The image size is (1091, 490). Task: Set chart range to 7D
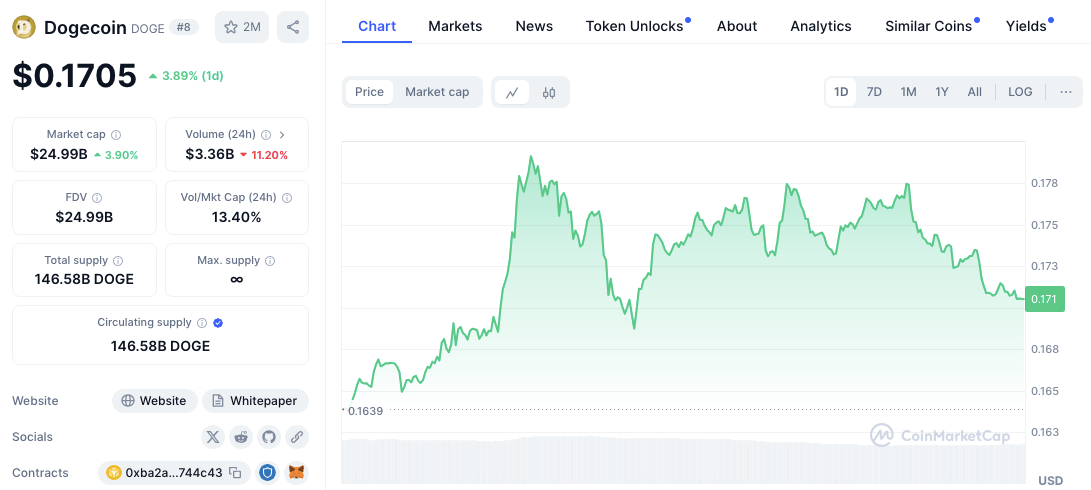pos(875,92)
